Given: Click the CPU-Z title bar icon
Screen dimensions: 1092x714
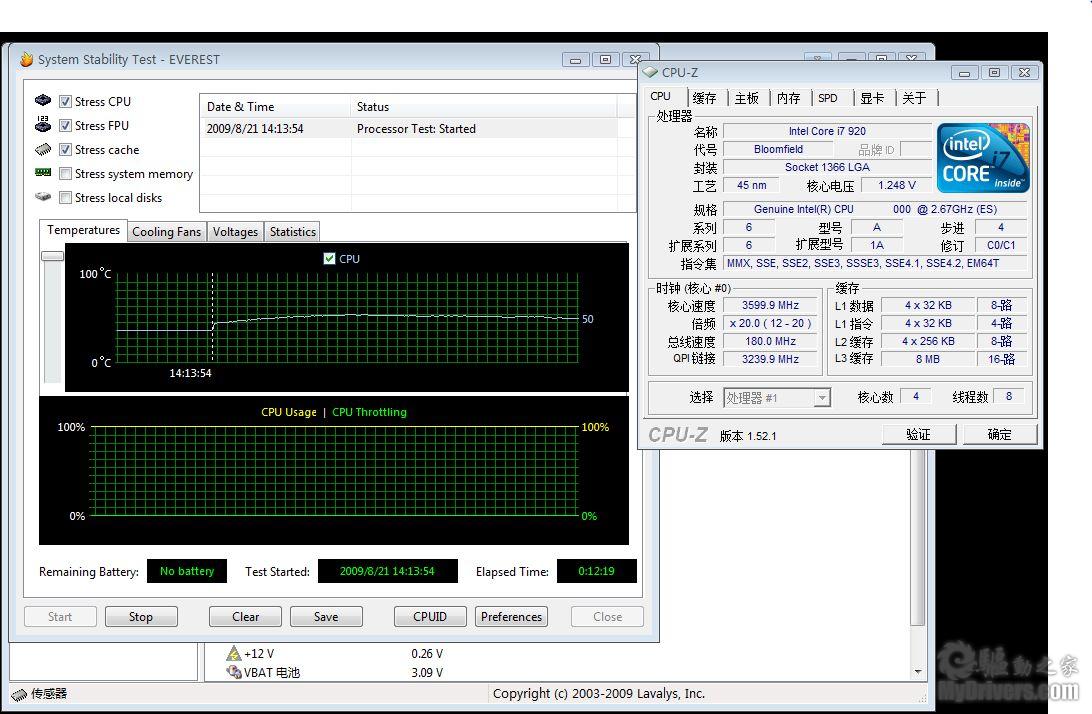Looking at the screenshot, I should pyautogui.click(x=650, y=72).
